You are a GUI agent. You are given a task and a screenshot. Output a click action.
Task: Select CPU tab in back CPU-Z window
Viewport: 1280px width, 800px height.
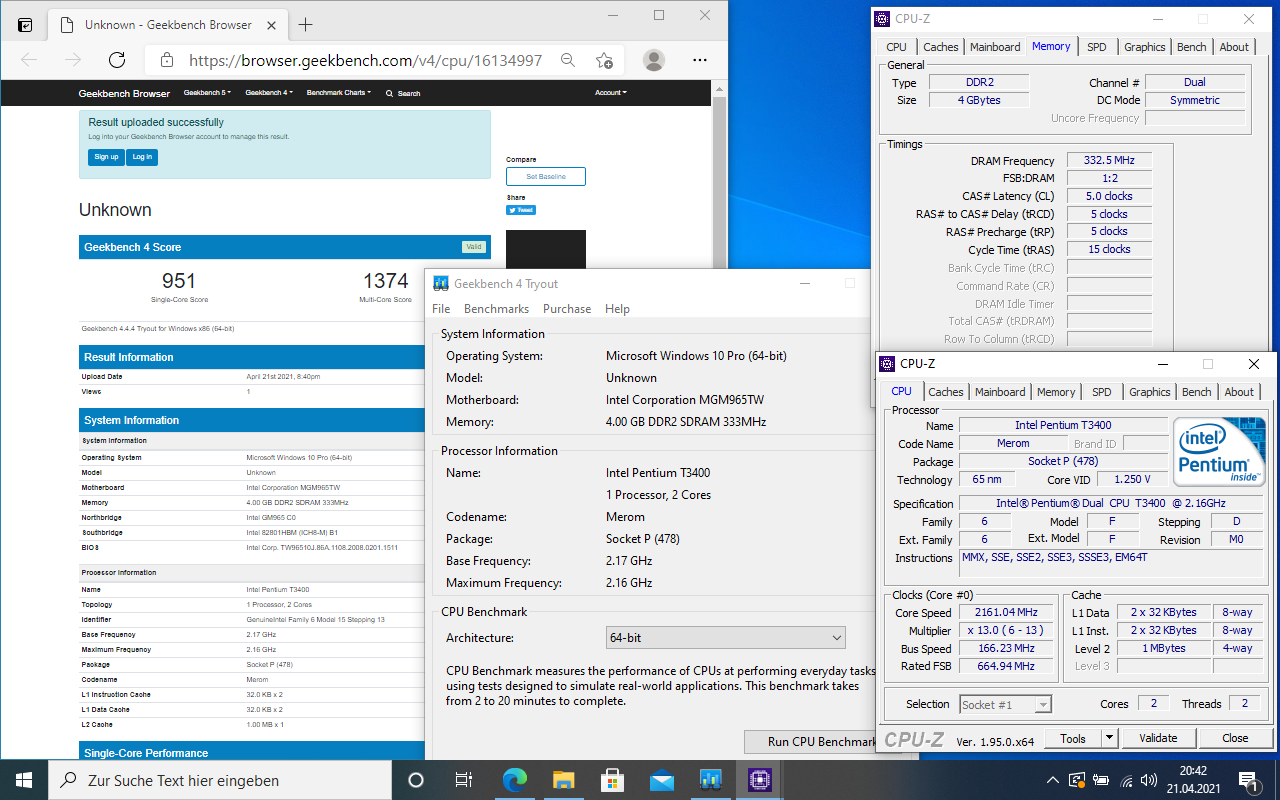point(897,47)
